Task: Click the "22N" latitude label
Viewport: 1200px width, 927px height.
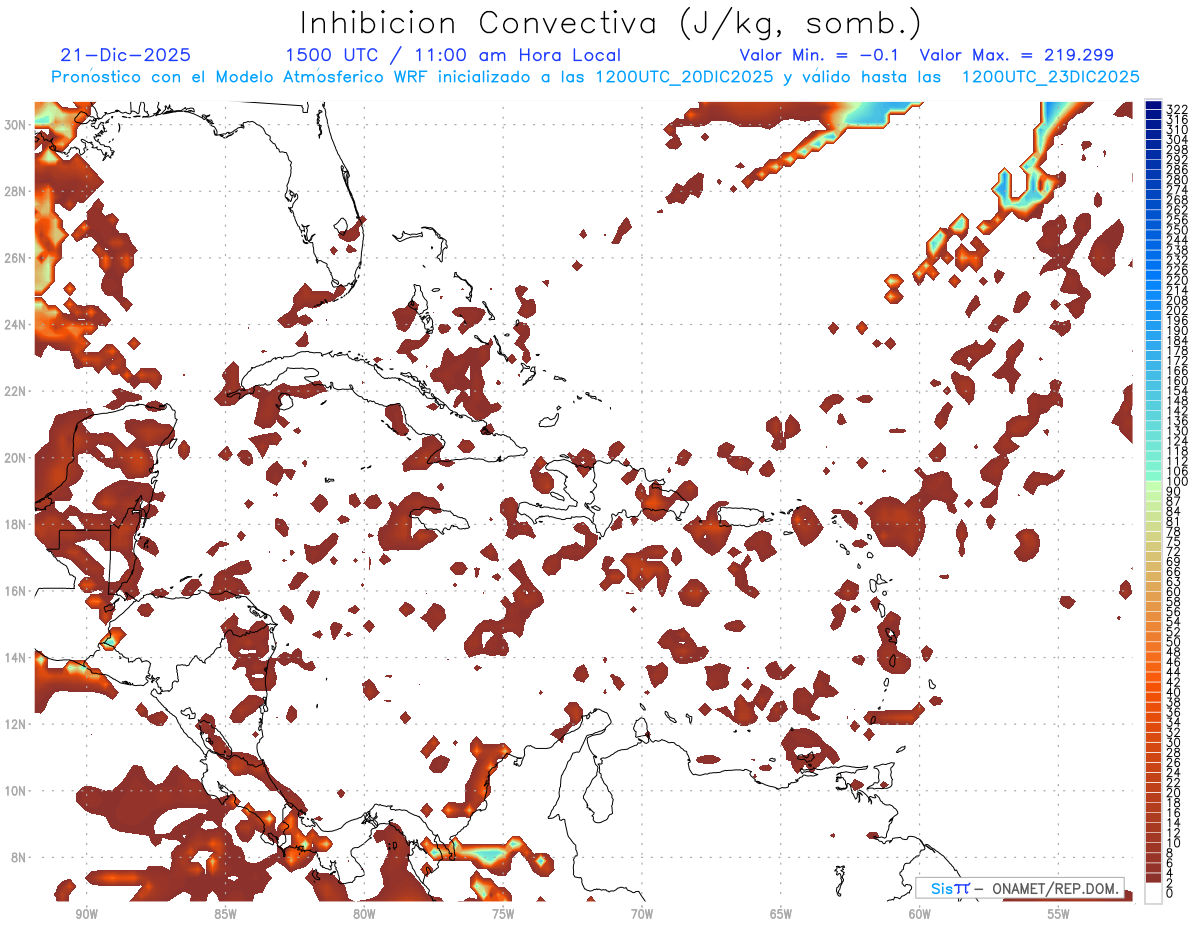Action: click(15, 391)
